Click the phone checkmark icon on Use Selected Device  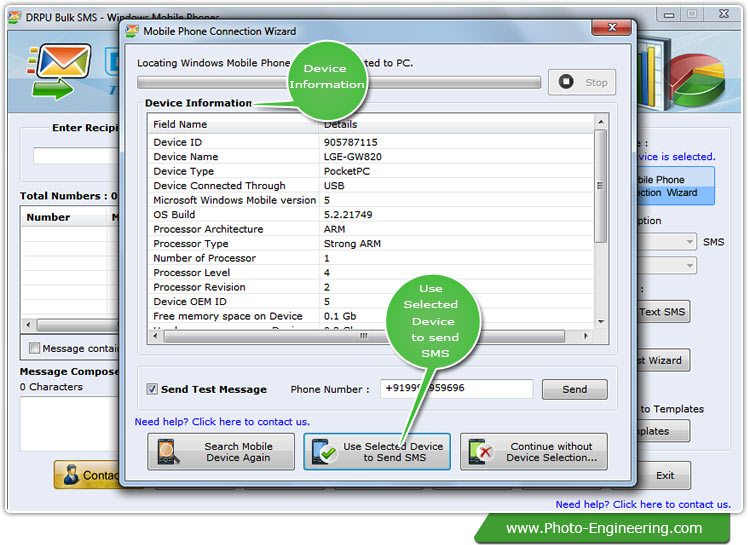[324, 451]
